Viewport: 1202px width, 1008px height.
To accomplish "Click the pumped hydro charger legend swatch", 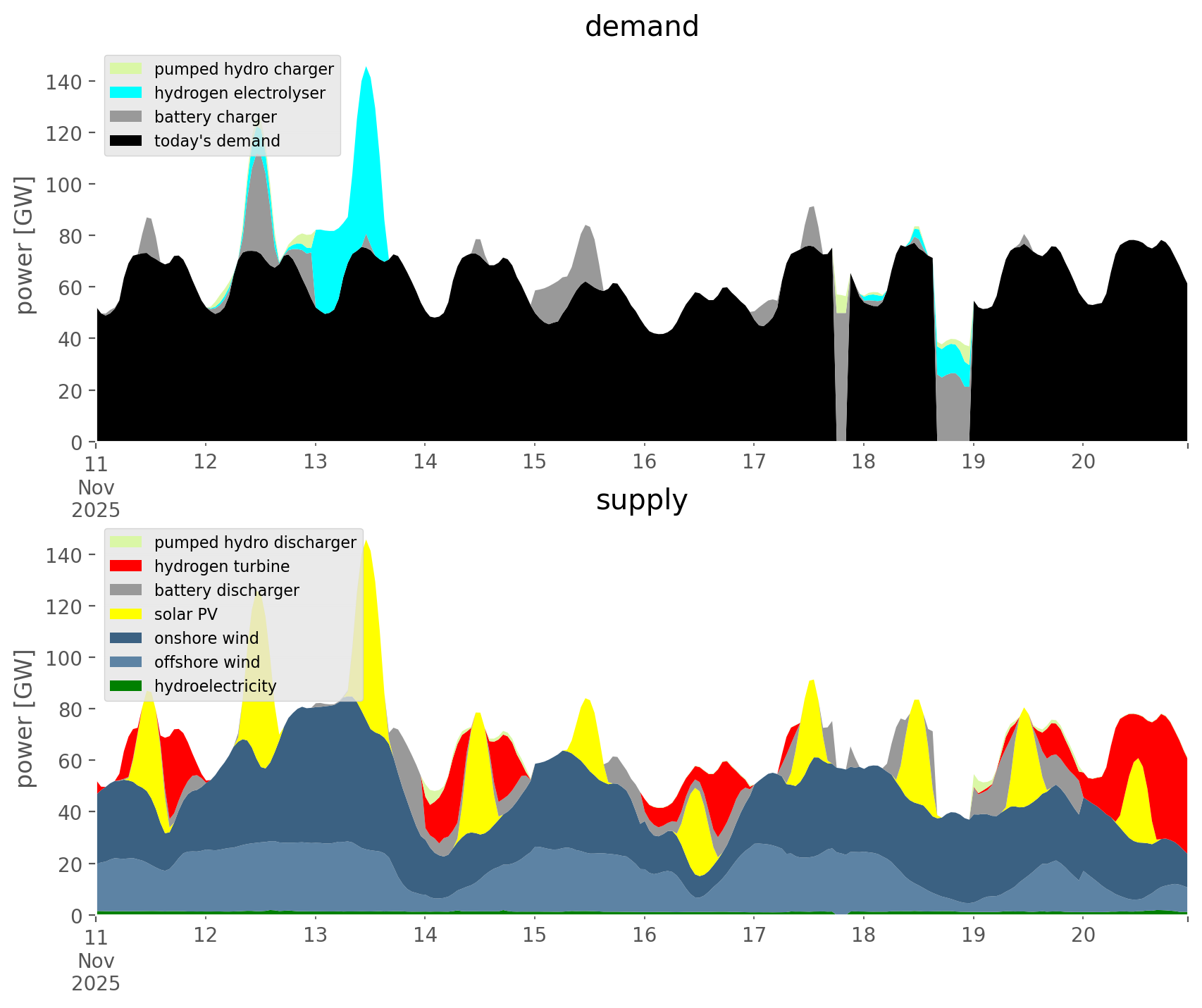I will (126, 69).
